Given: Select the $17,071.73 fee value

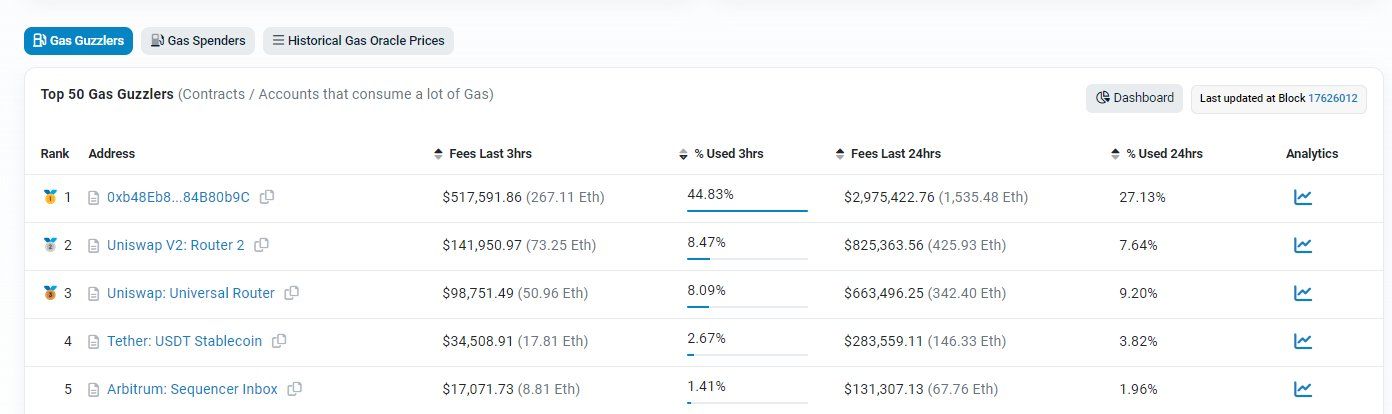Looking at the screenshot, I should pos(477,389).
